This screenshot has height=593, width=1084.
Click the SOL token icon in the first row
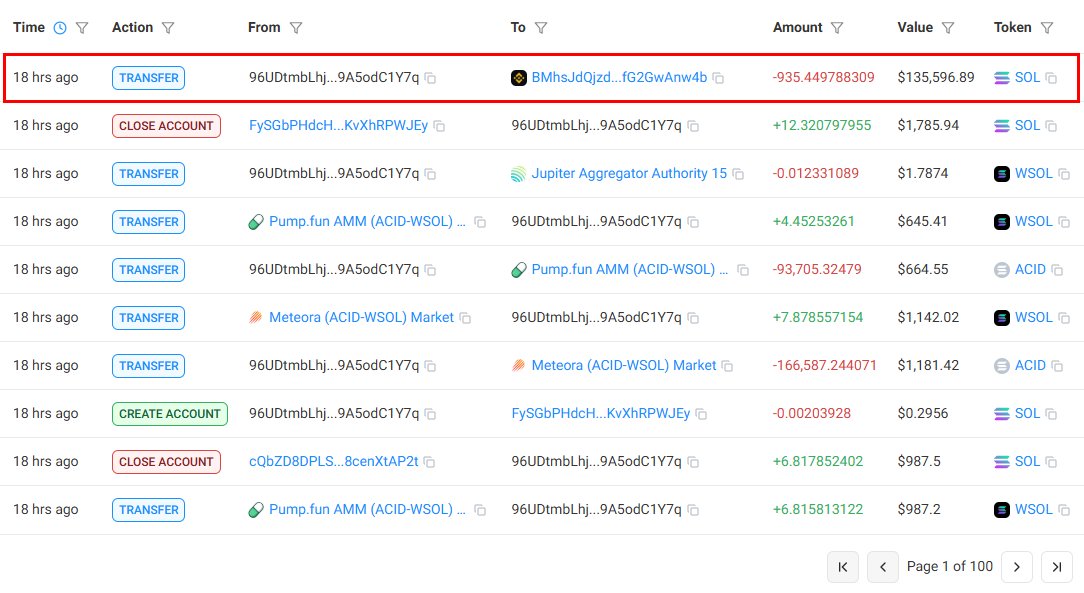[x=1000, y=77]
